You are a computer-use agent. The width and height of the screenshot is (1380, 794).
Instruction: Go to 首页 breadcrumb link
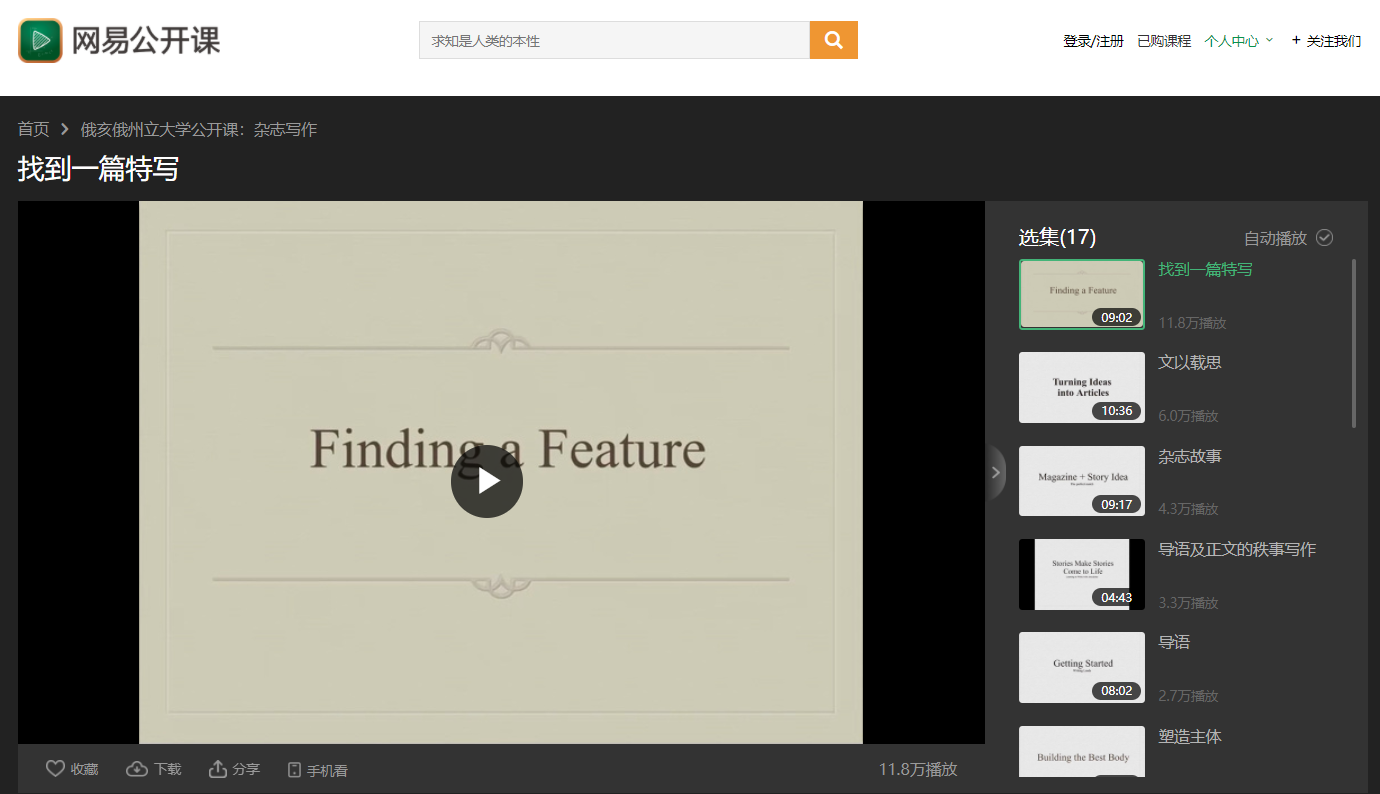click(x=33, y=129)
